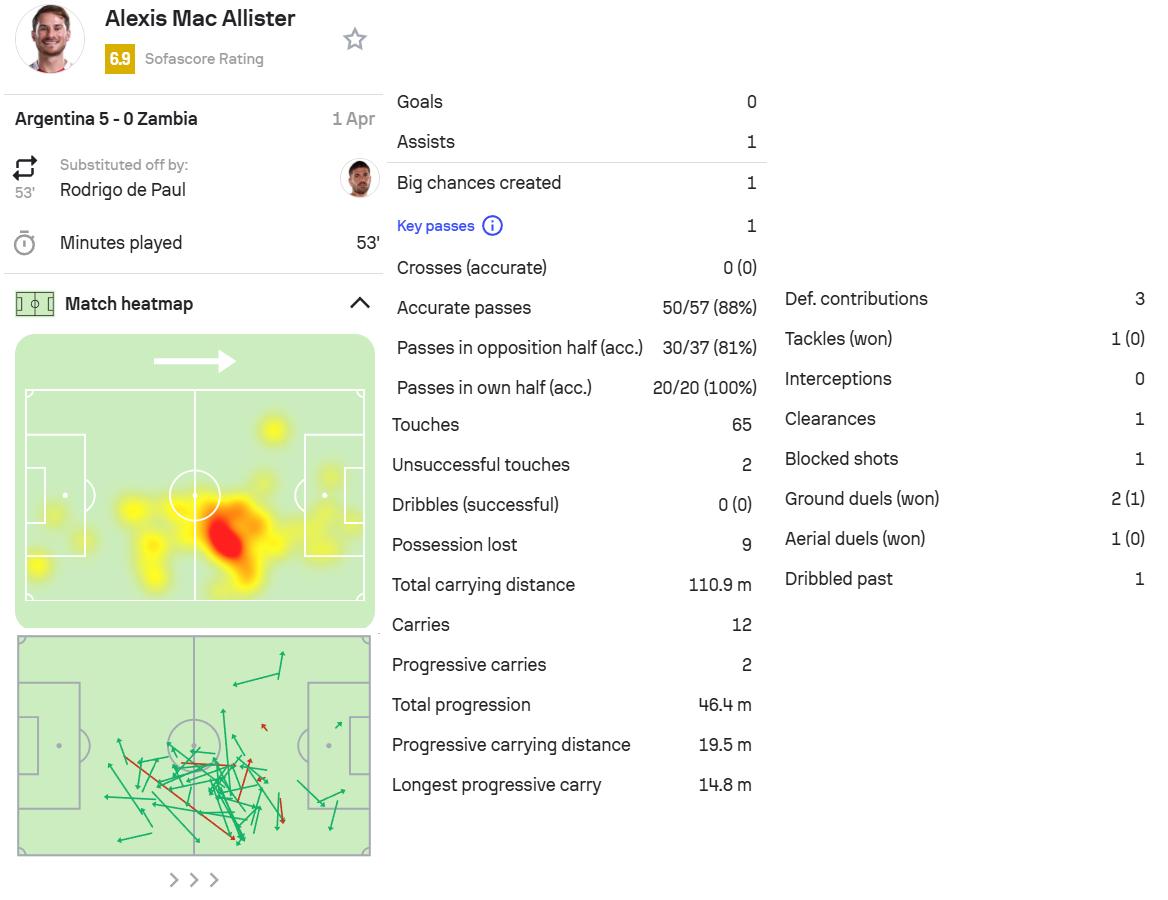Click the Sofascore Rating label
This screenshot has height=900, width=1168.
pos(204,59)
